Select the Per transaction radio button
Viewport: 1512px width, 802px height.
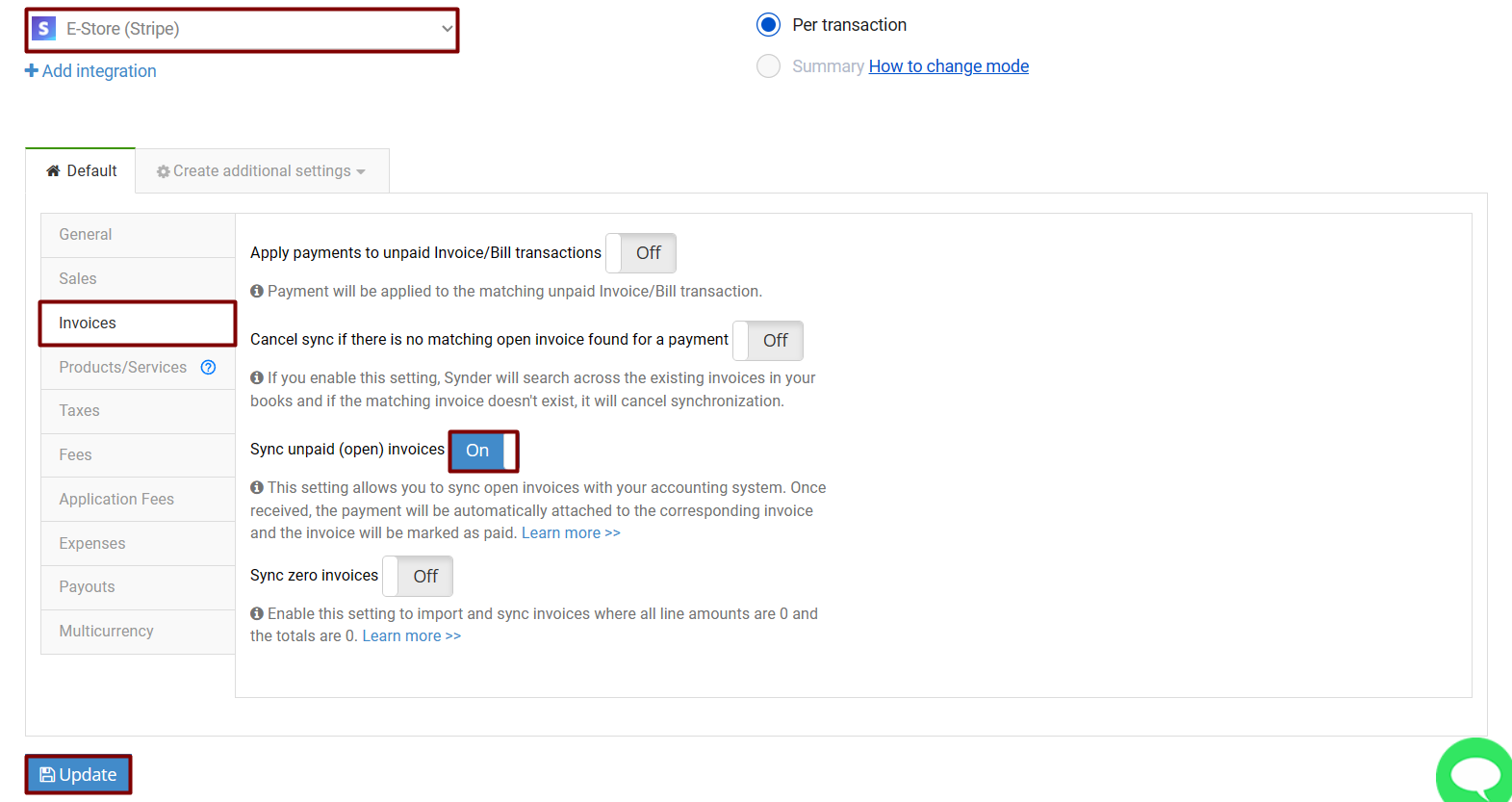(768, 24)
